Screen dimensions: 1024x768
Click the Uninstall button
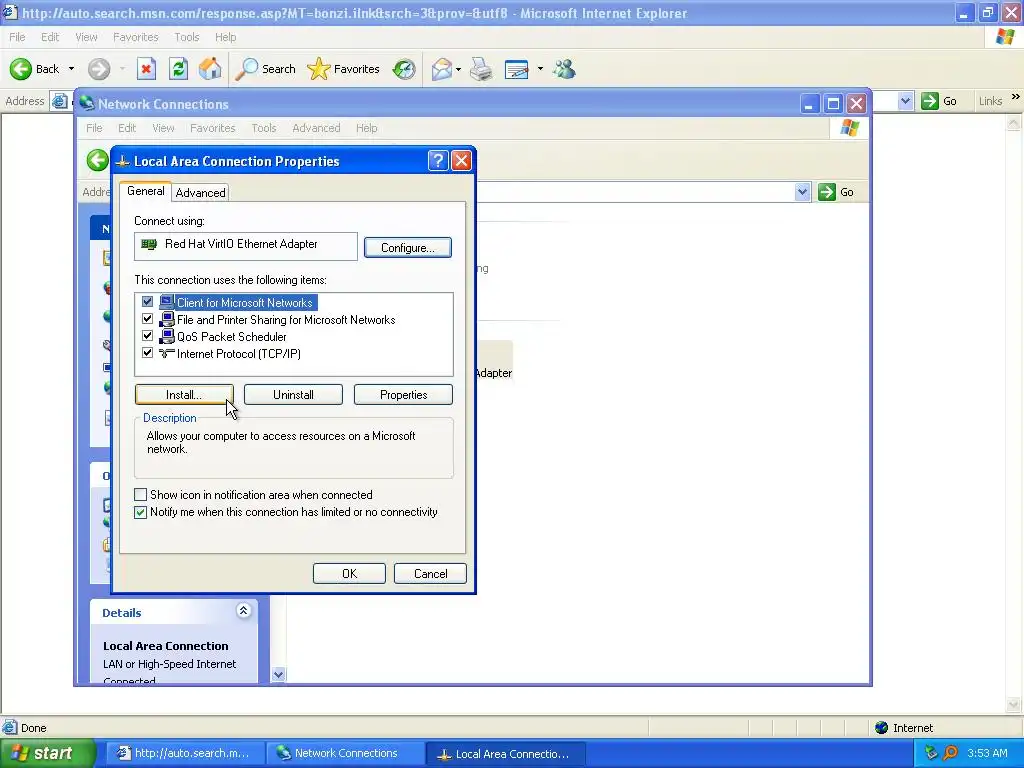[293, 394]
